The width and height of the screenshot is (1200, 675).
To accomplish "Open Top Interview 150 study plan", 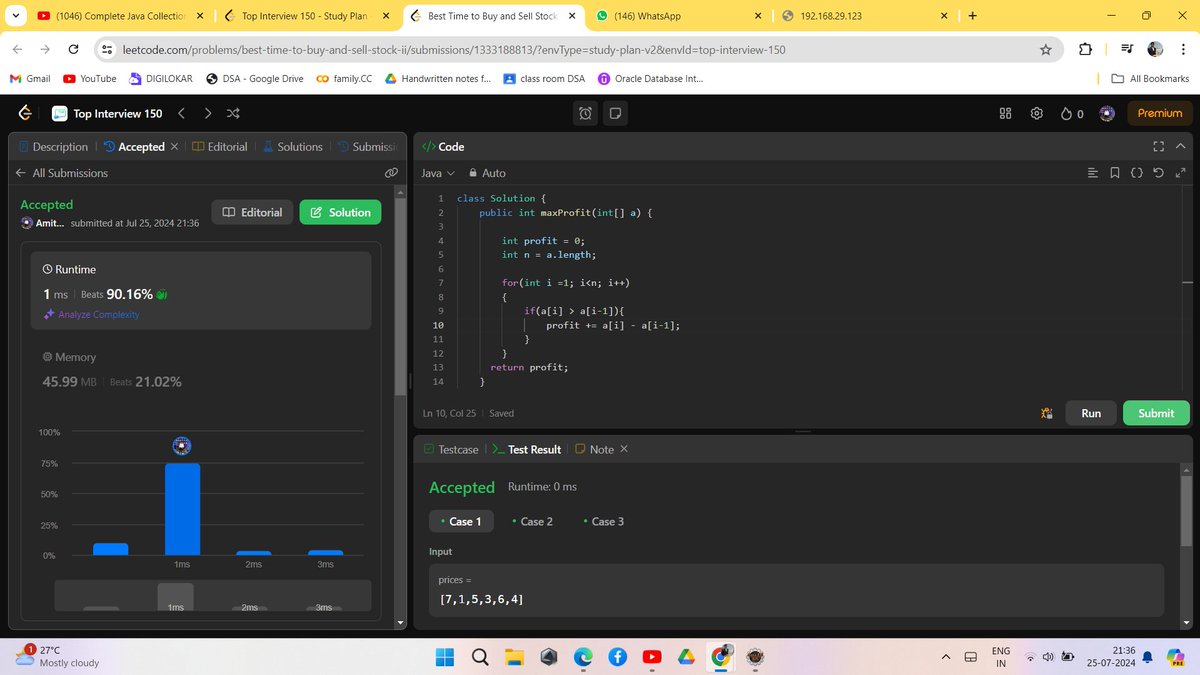I will [x=107, y=113].
